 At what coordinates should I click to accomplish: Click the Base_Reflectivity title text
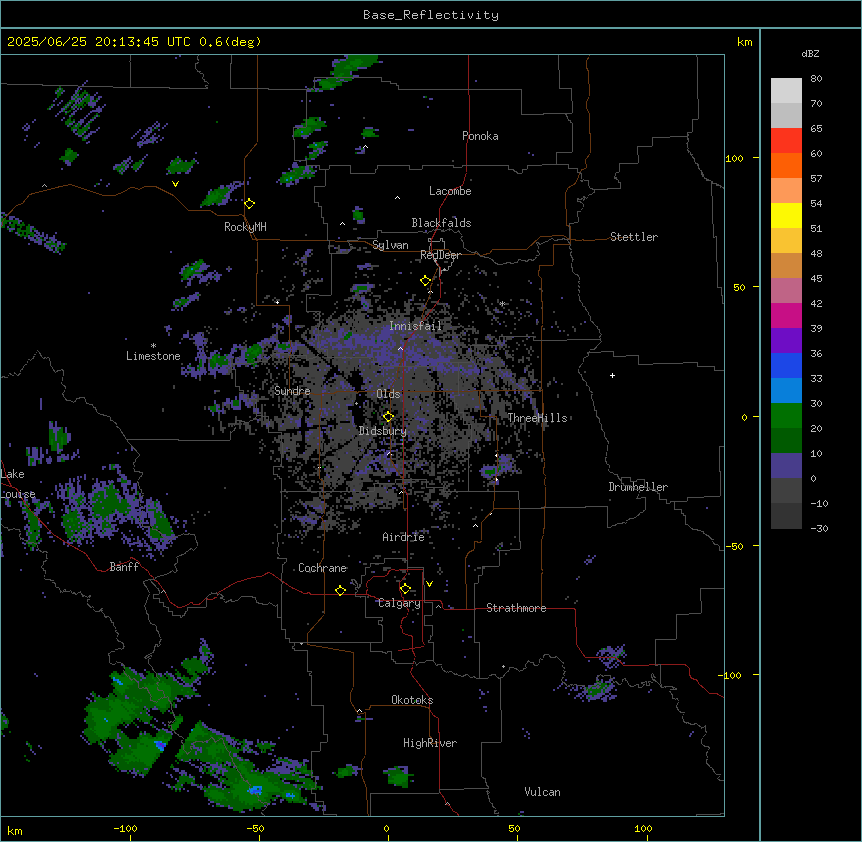click(x=431, y=15)
